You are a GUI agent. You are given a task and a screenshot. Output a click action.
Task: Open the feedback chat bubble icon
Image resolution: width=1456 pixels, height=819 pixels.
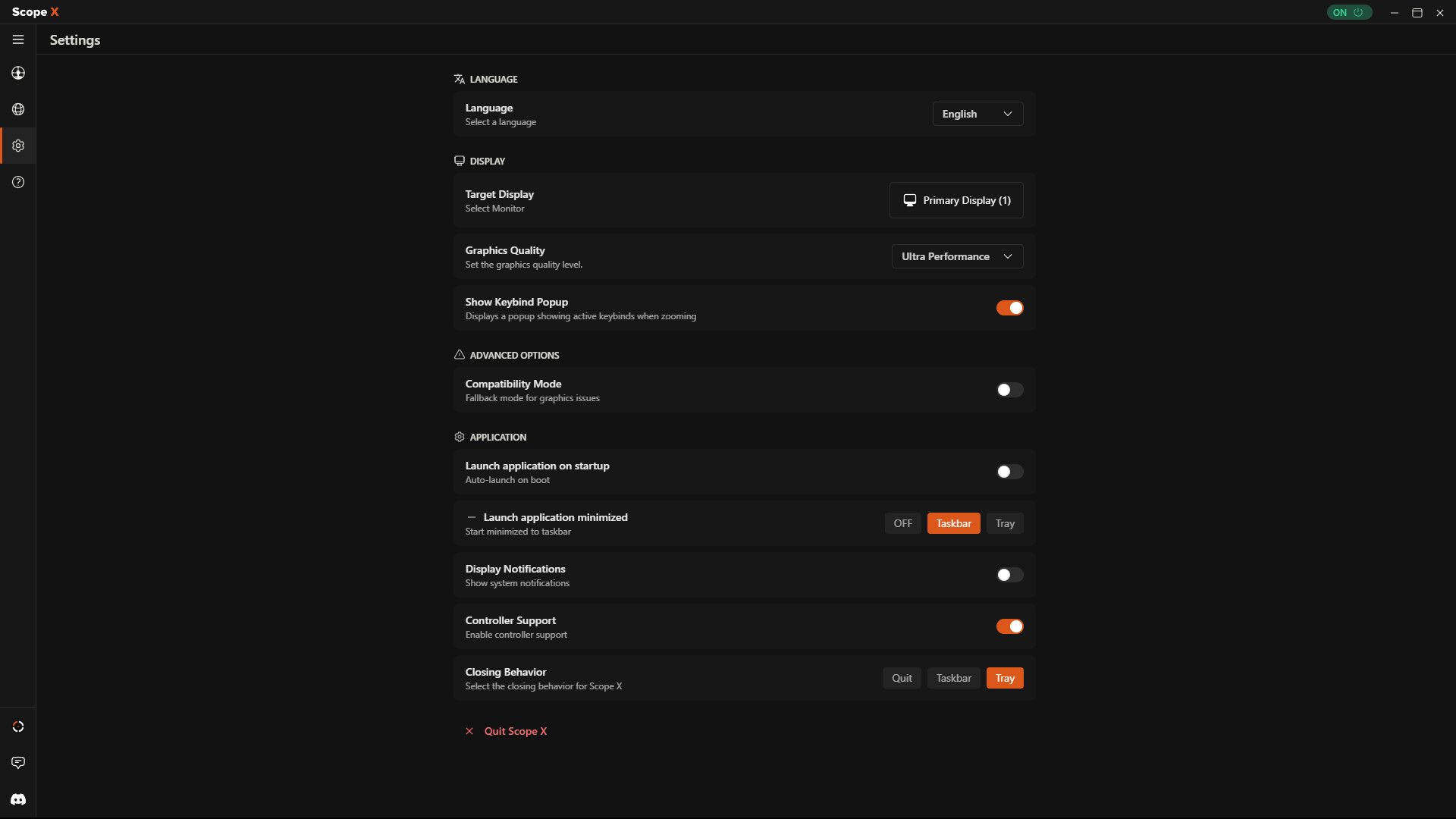click(18, 763)
